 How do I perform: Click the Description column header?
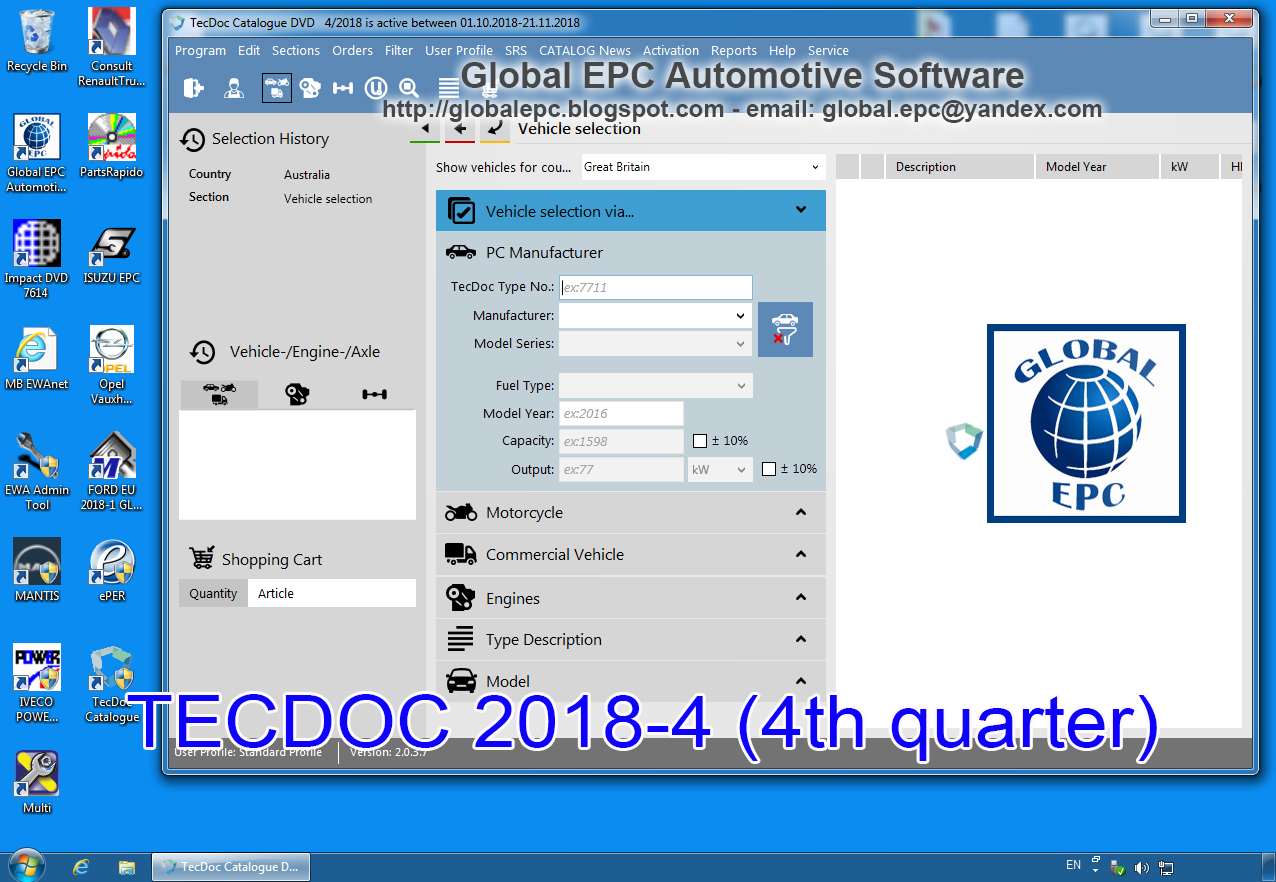(x=960, y=167)
